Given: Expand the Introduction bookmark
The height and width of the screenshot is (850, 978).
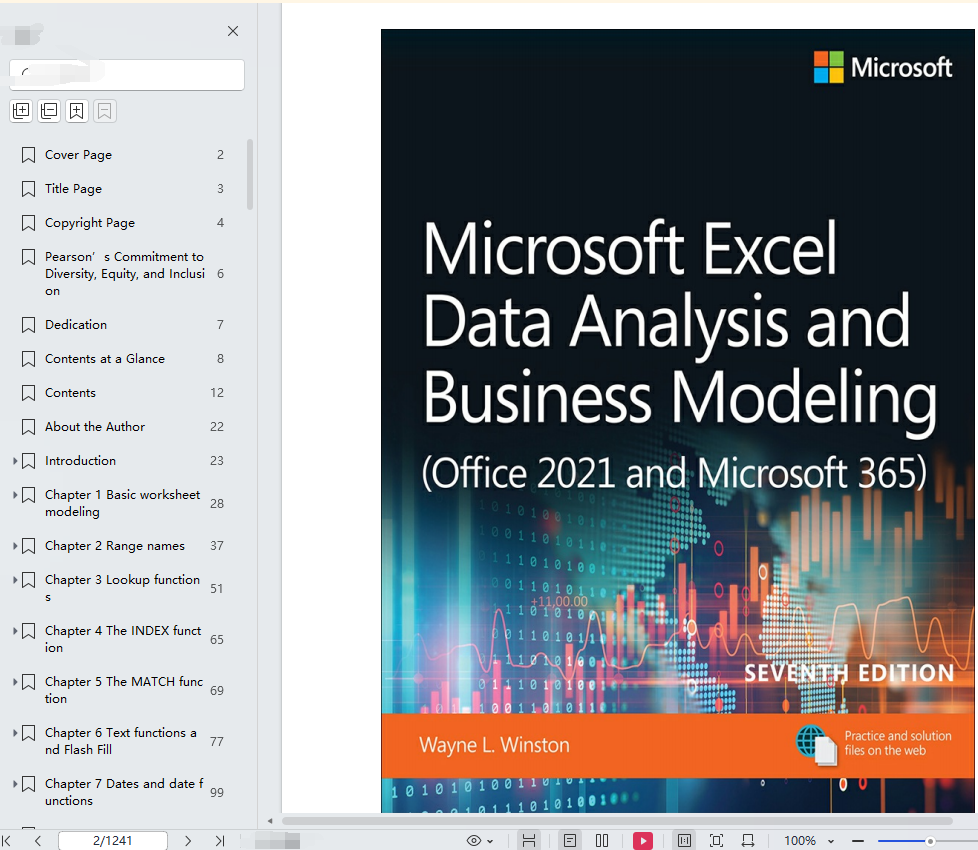Looking at the screenshot, I should (x=15, y=461).
